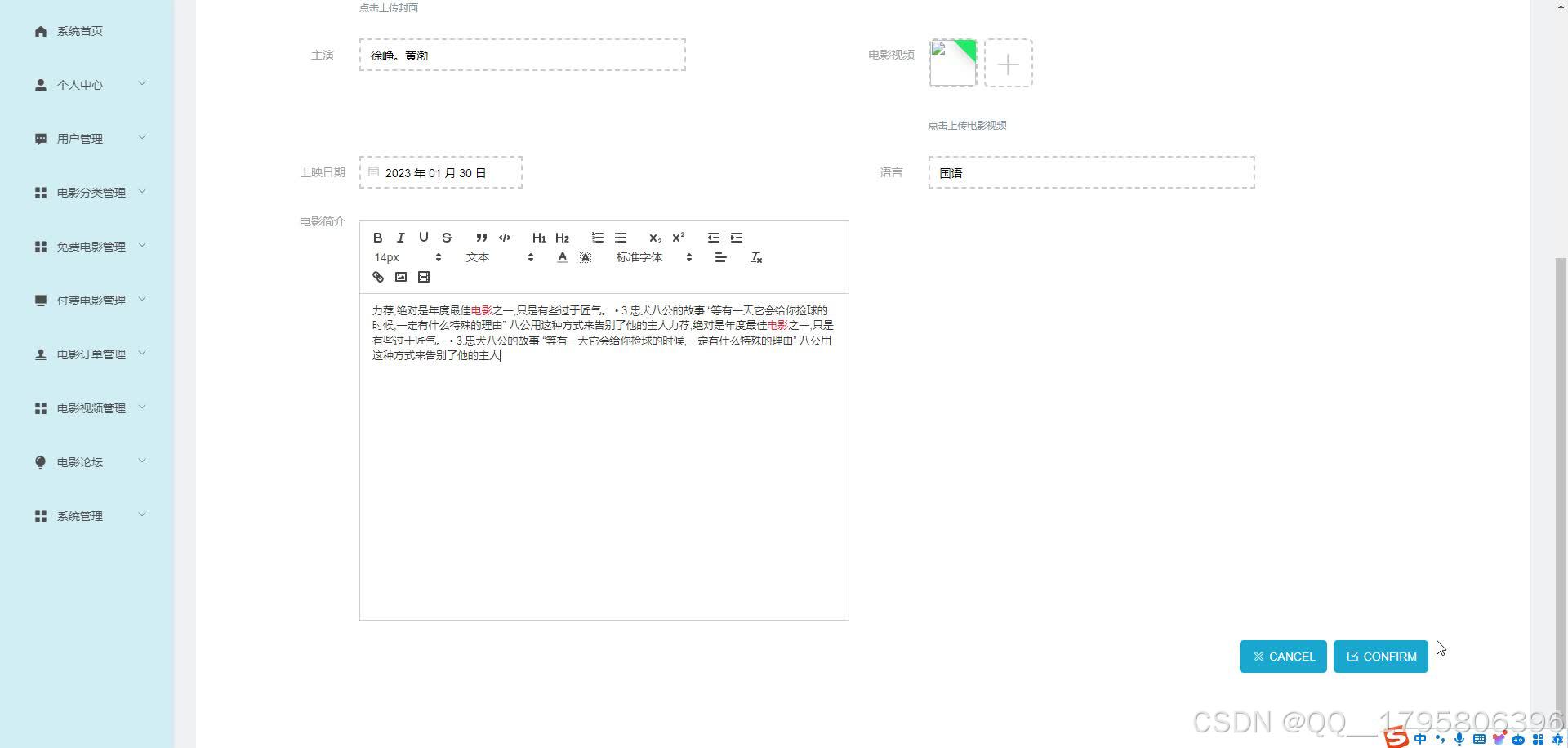1568x748 pixels.
Task: Click the insert link icon
Action: click(x=377, y=277)
